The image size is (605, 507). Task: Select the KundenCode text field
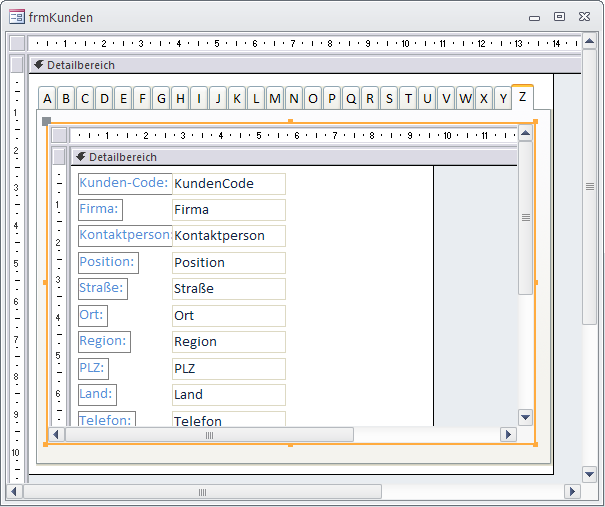coord(228,184)
